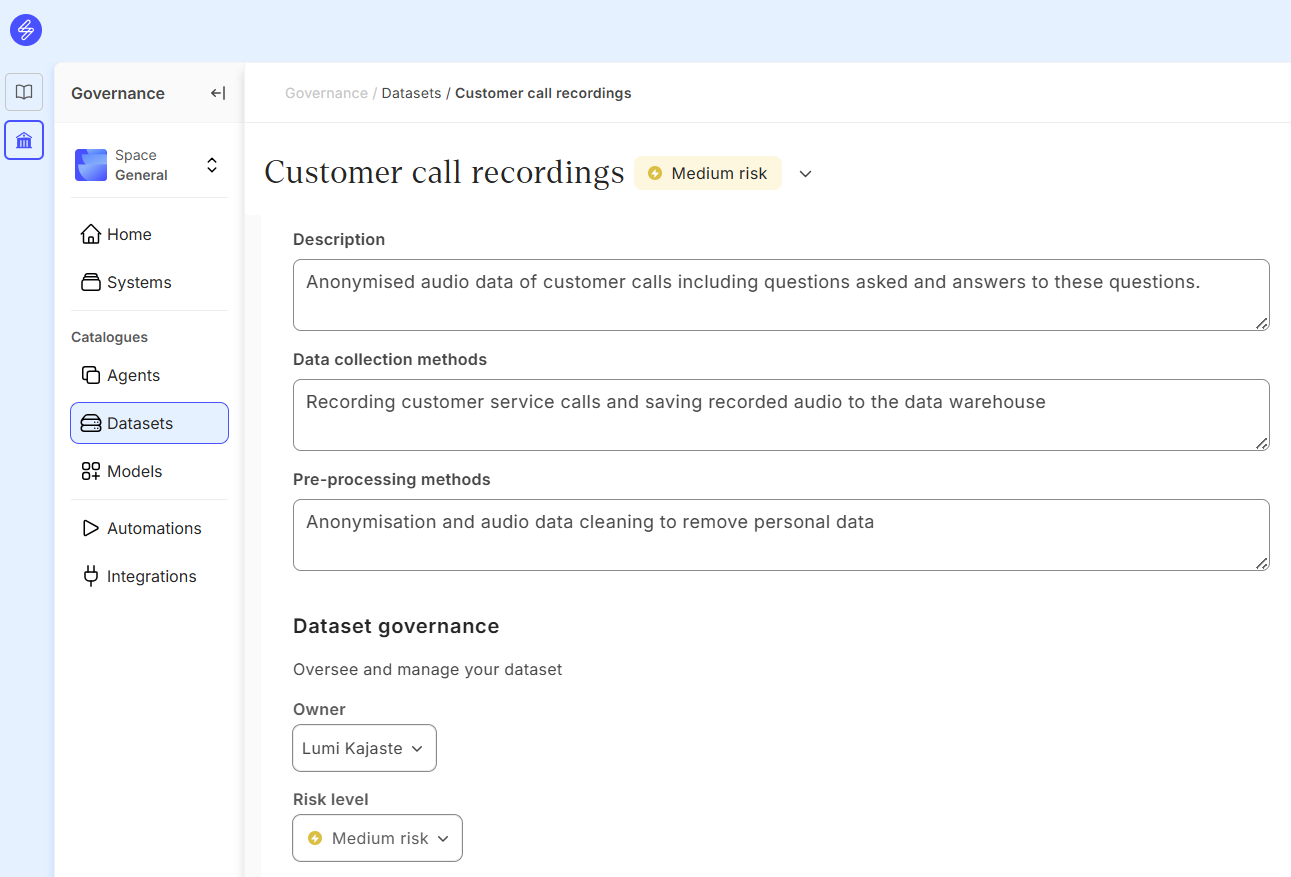Click the Governance breadcrumb link
Screen dimensions: 1291x877
coord(326,93)
